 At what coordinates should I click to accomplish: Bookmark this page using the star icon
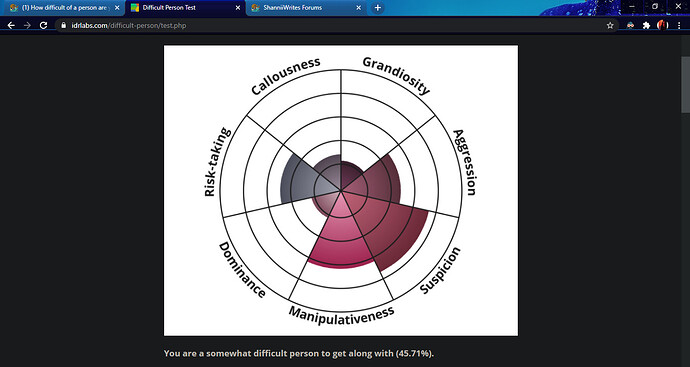click(610, 26)
